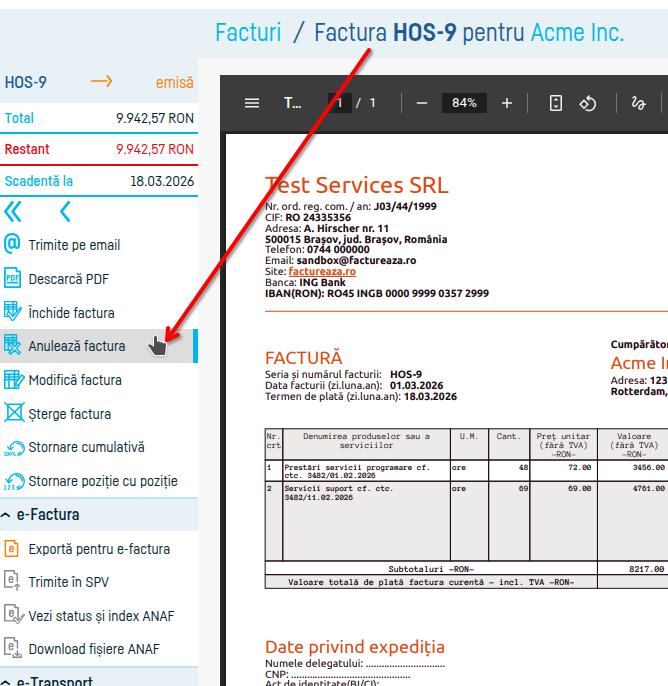The width and height of the screenshot is (668, 686).
Task: Click Exportă pentru e-factura
Action: pos(99,549)
